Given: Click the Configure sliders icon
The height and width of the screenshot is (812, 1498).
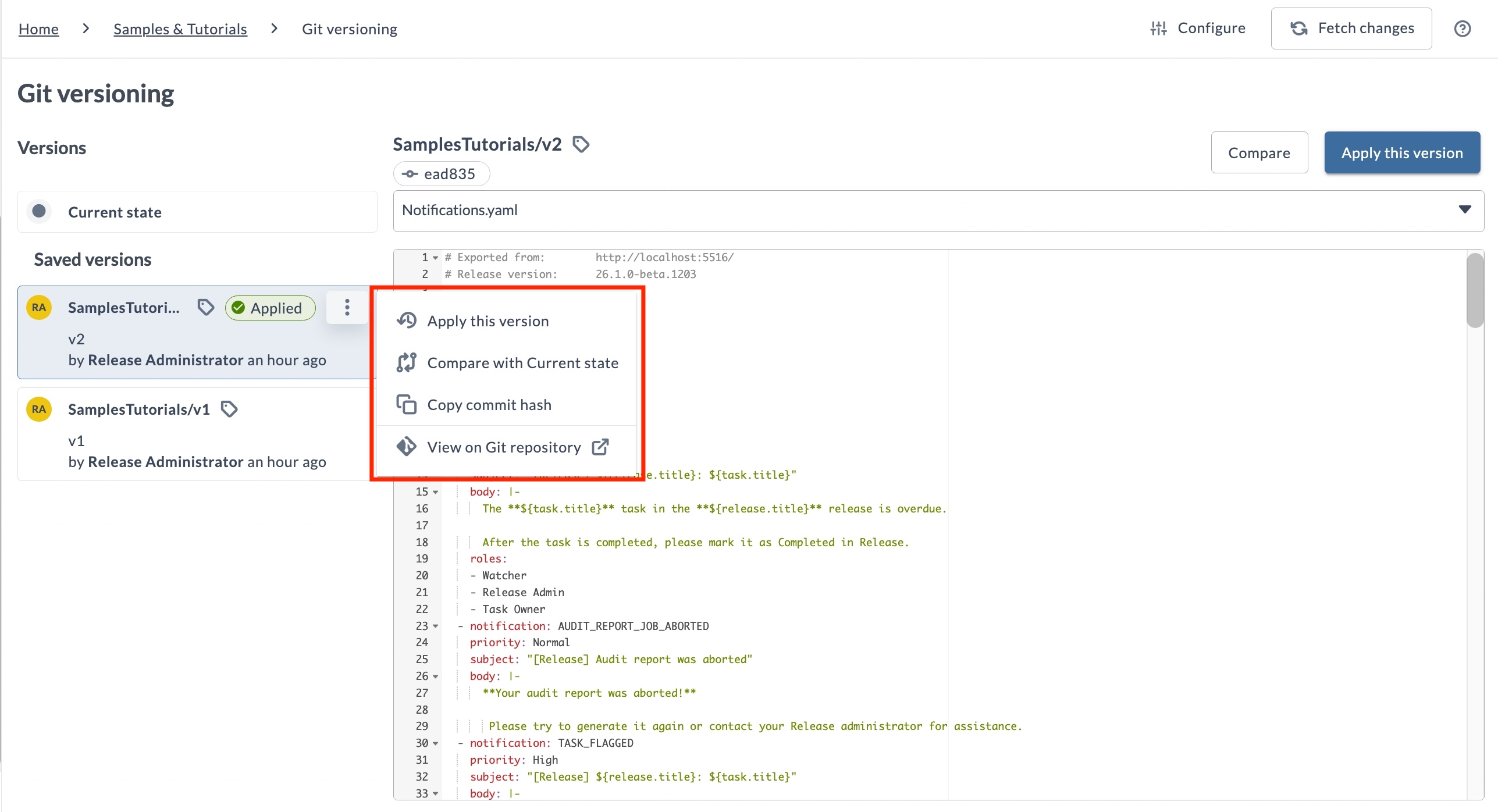Looking at the screenshot, I should click(1158, 29).
